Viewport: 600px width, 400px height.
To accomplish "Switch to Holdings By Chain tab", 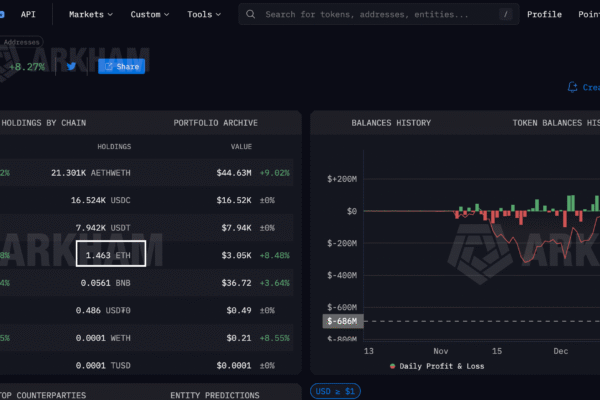I will pos(43,123).
